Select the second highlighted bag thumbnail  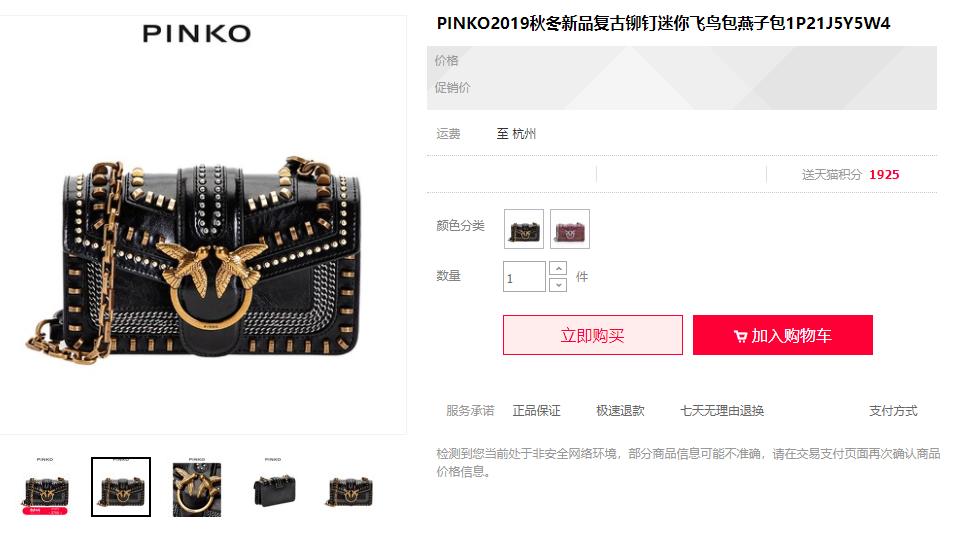[x=121, y=487]
